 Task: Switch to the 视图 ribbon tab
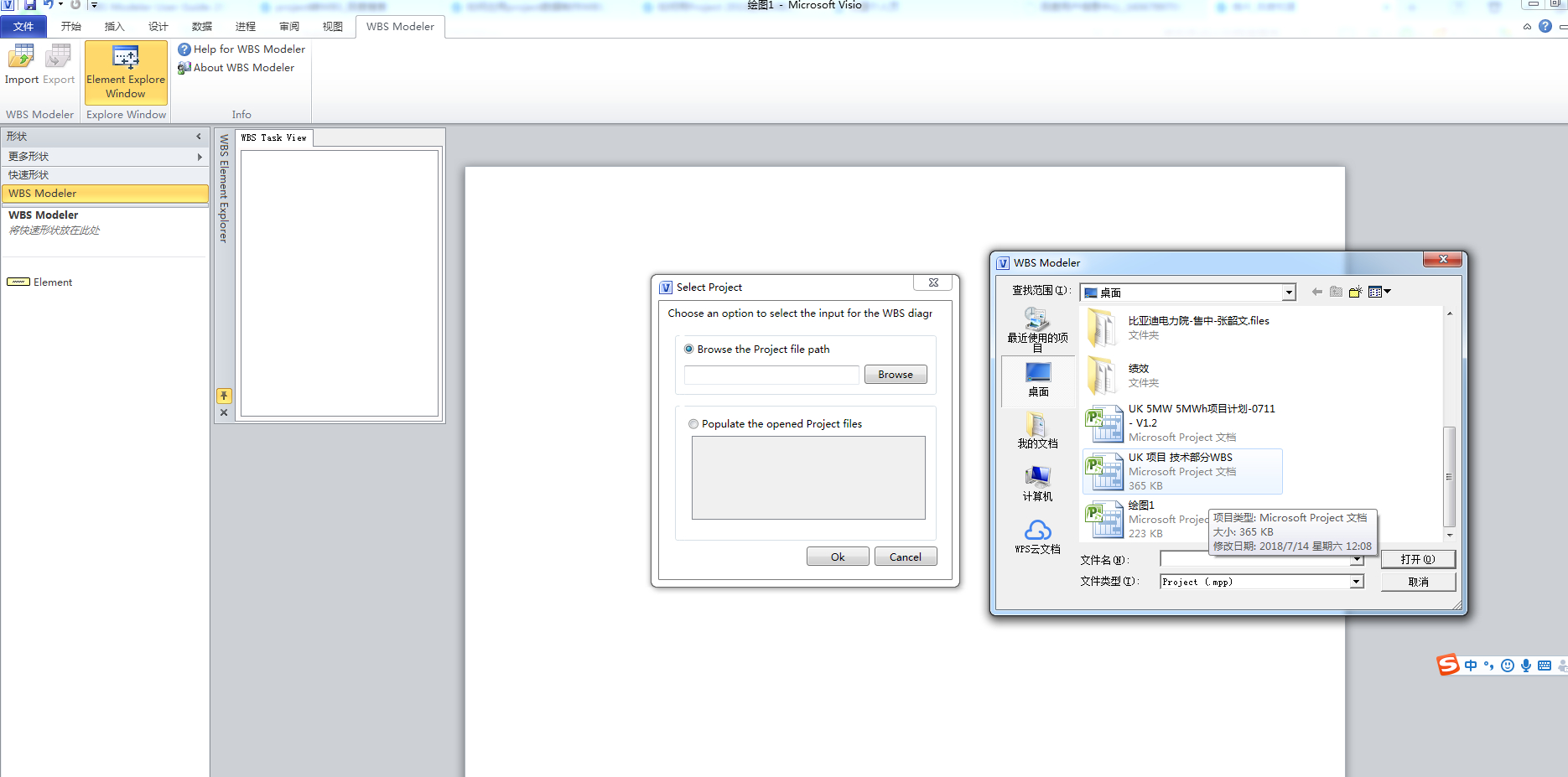click(x=333, y=27)
